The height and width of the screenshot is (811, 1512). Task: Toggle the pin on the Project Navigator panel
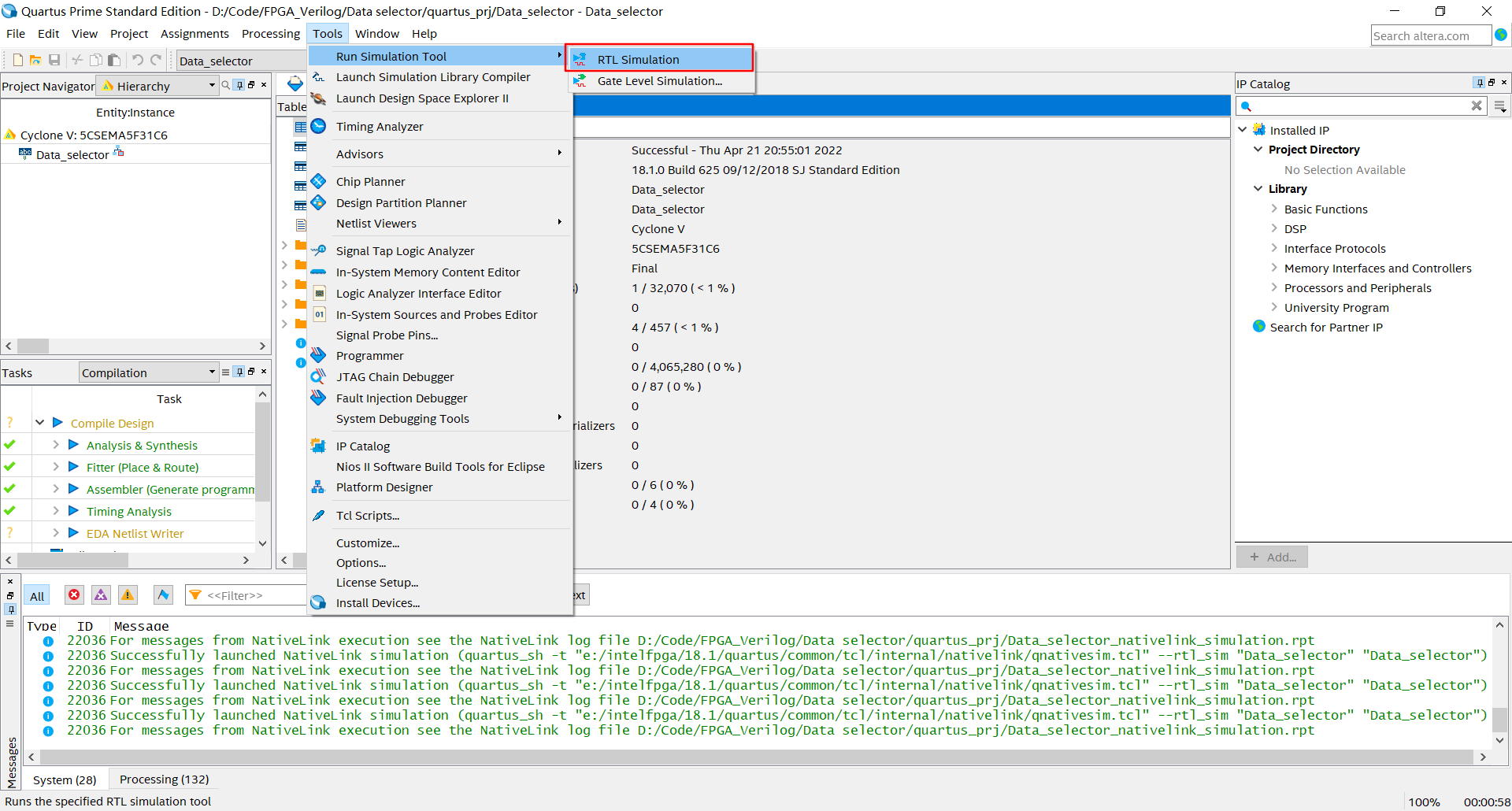pos(239,85)
